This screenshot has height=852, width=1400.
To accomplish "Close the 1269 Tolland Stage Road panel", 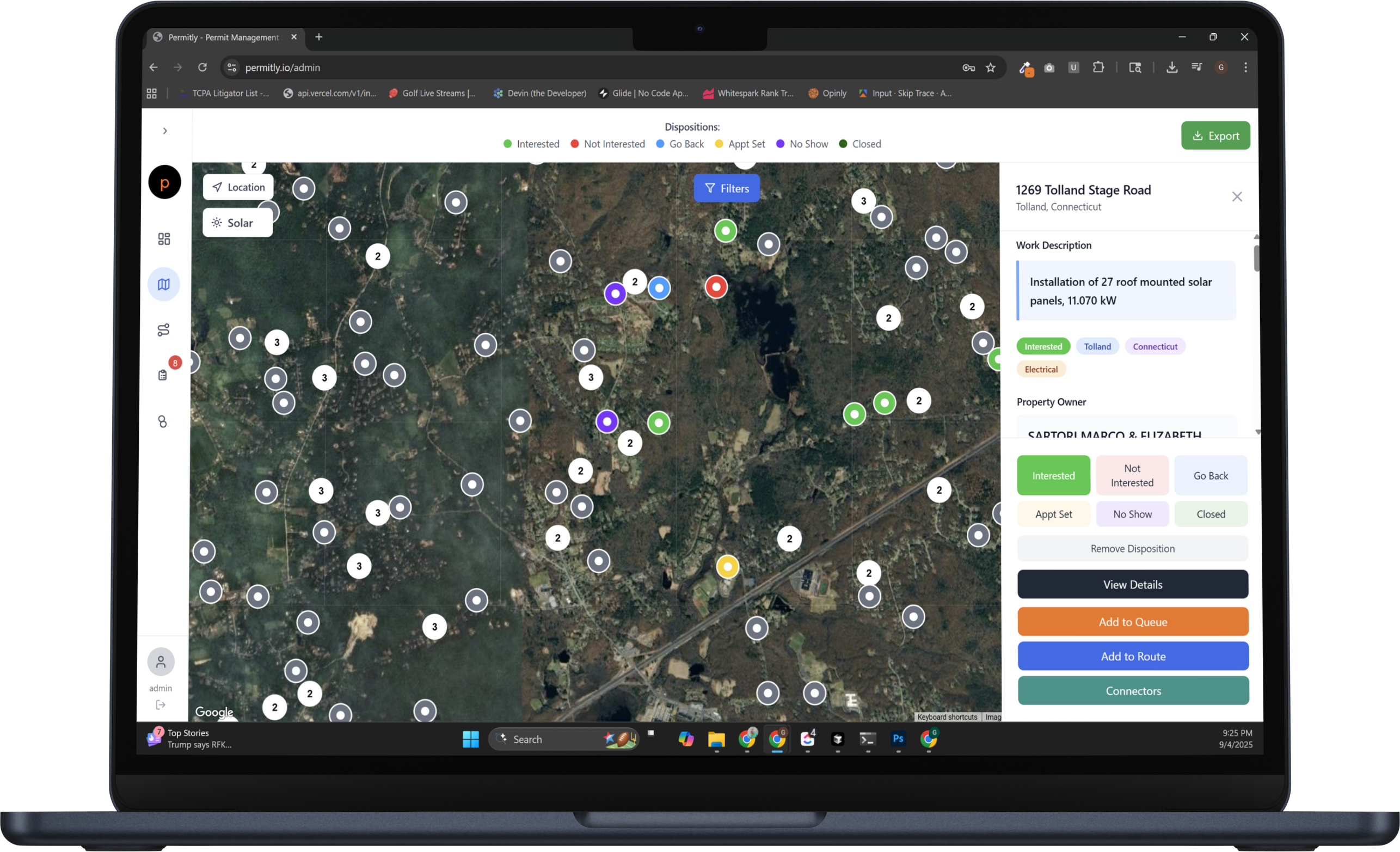I will point(1237,197).
